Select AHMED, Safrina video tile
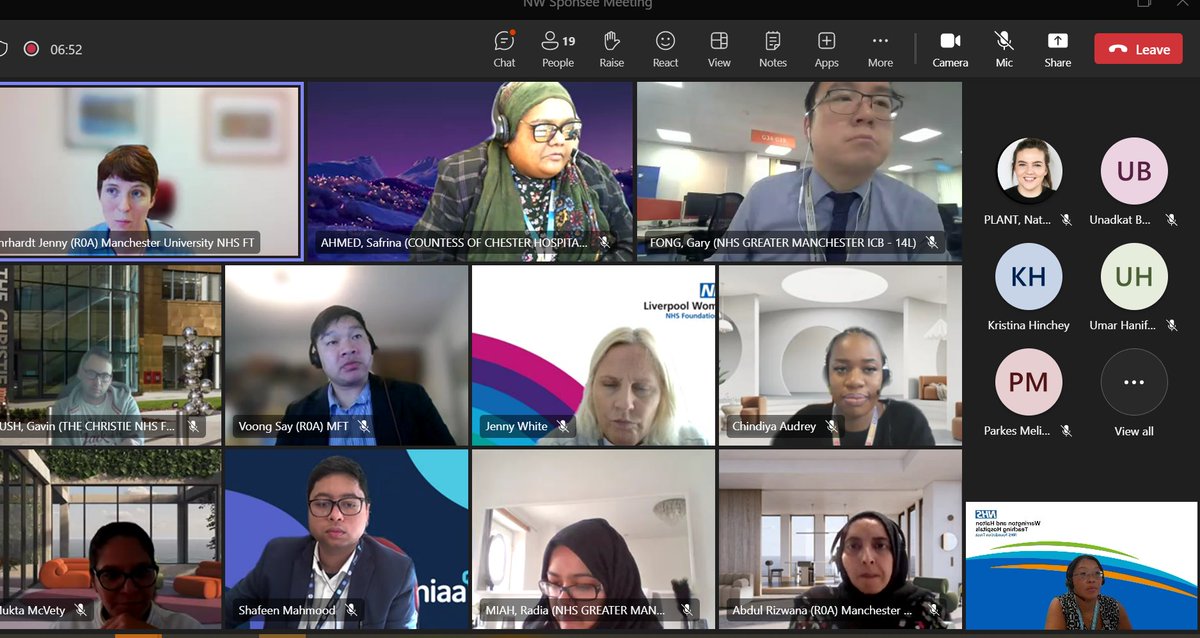This screenshot has height=638, width=1200. click(x=470, y=171)
